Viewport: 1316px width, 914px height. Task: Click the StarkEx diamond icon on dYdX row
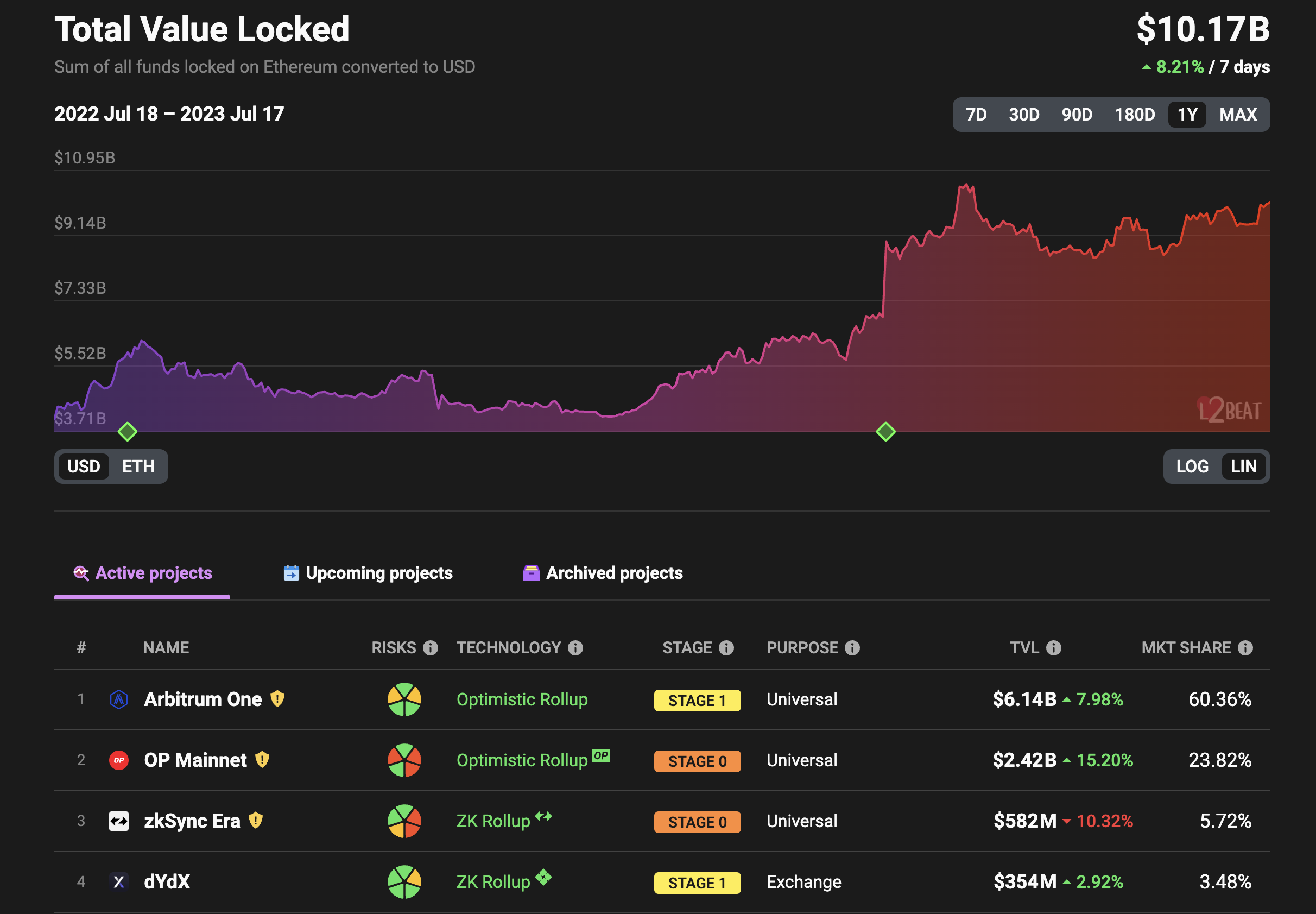pyautogui.click(x=543, y=877)
